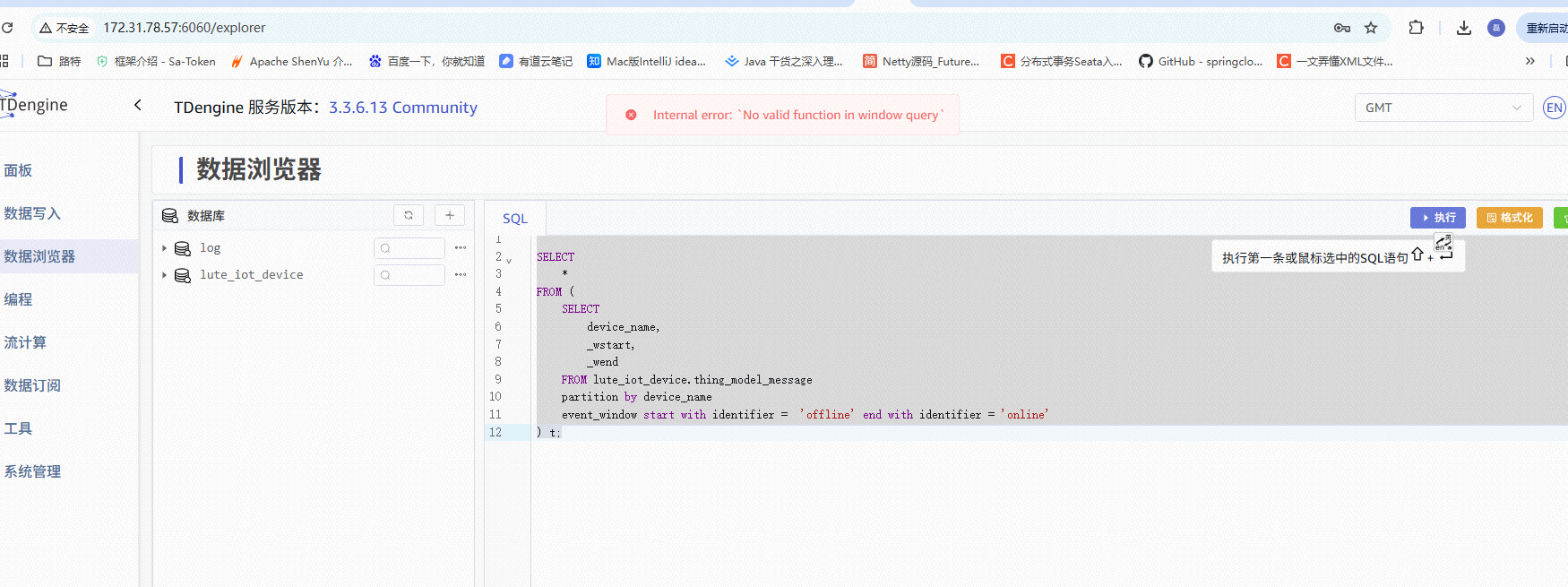
Task: Open browser downloads icon
Action: (x=1464, y=28)
